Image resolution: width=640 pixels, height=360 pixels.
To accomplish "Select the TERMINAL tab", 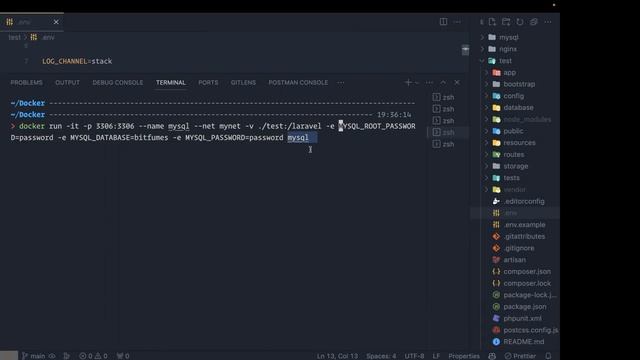I will tap(171, 82).
